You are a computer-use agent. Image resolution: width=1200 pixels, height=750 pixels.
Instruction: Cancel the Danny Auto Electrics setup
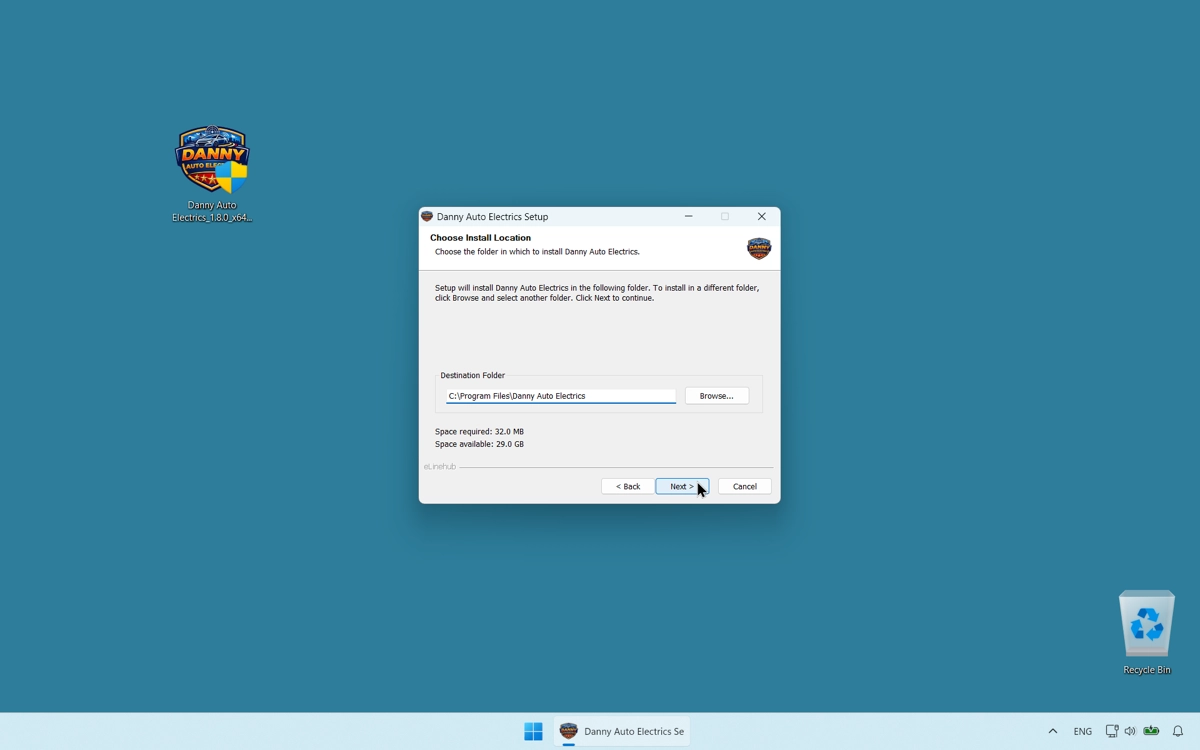(745, 486)
